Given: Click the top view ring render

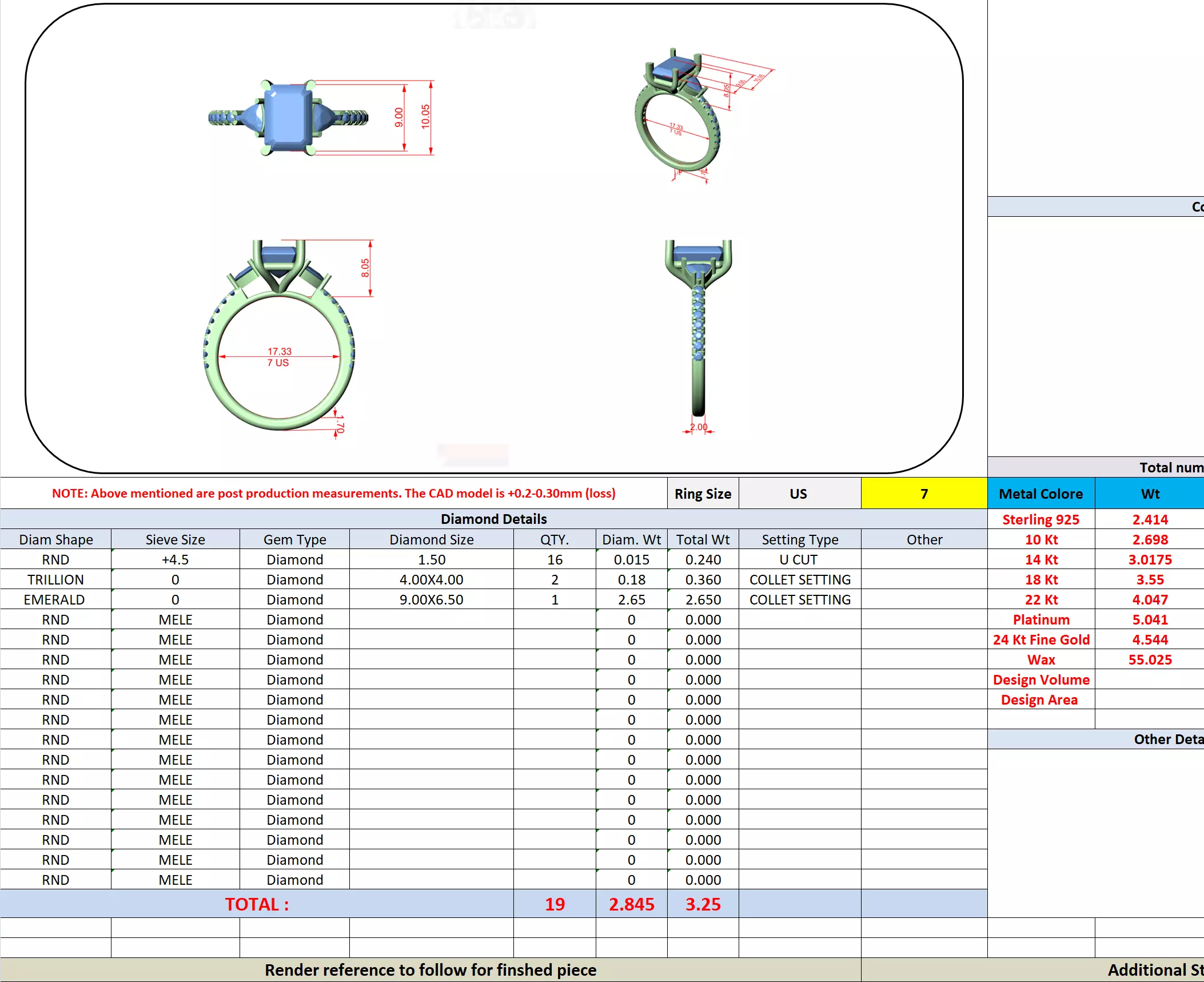Looking at the screenshot, I should pyautogui.click(x=289, y=118).
